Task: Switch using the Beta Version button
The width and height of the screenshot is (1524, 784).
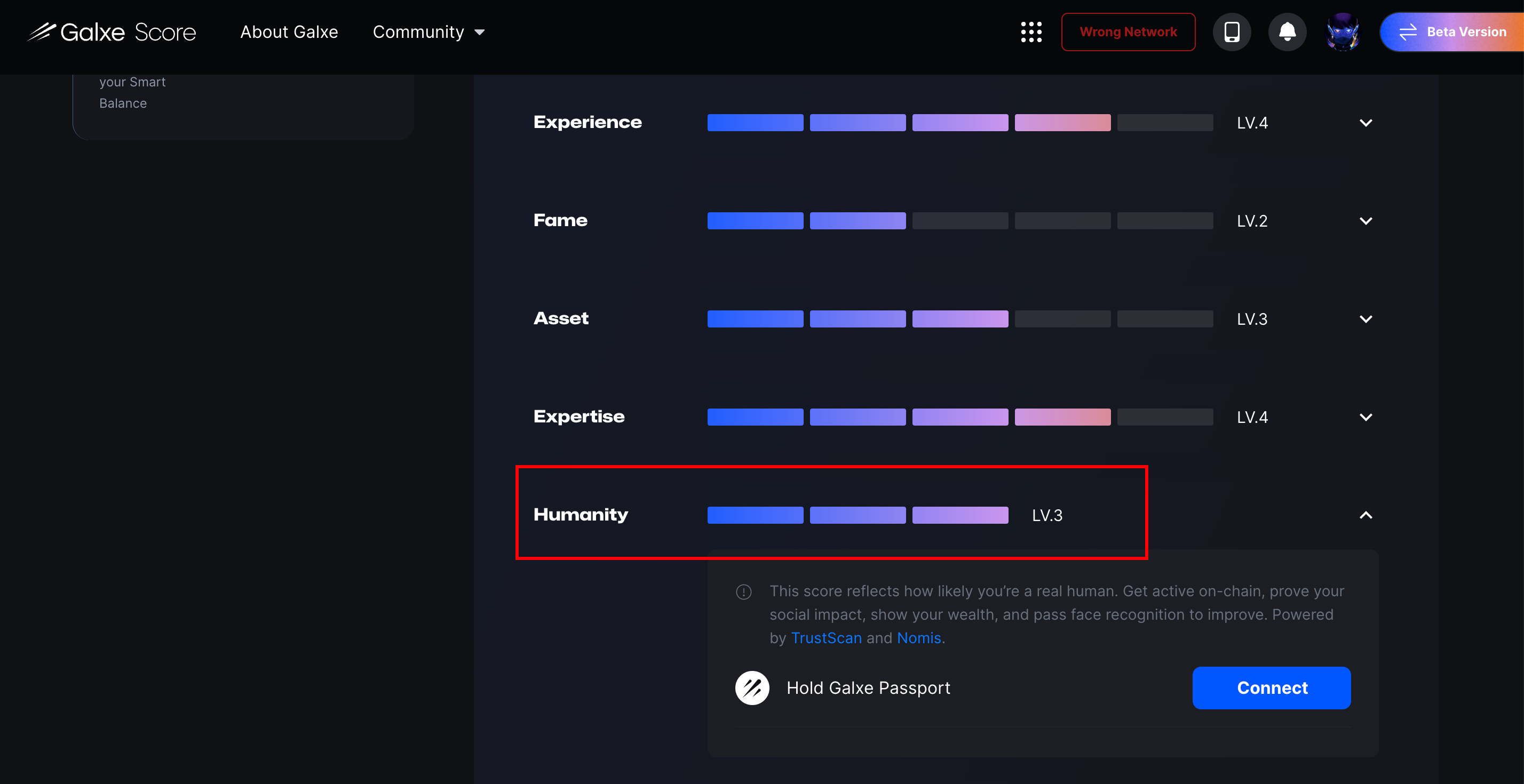Action: tap(1452, 32)
